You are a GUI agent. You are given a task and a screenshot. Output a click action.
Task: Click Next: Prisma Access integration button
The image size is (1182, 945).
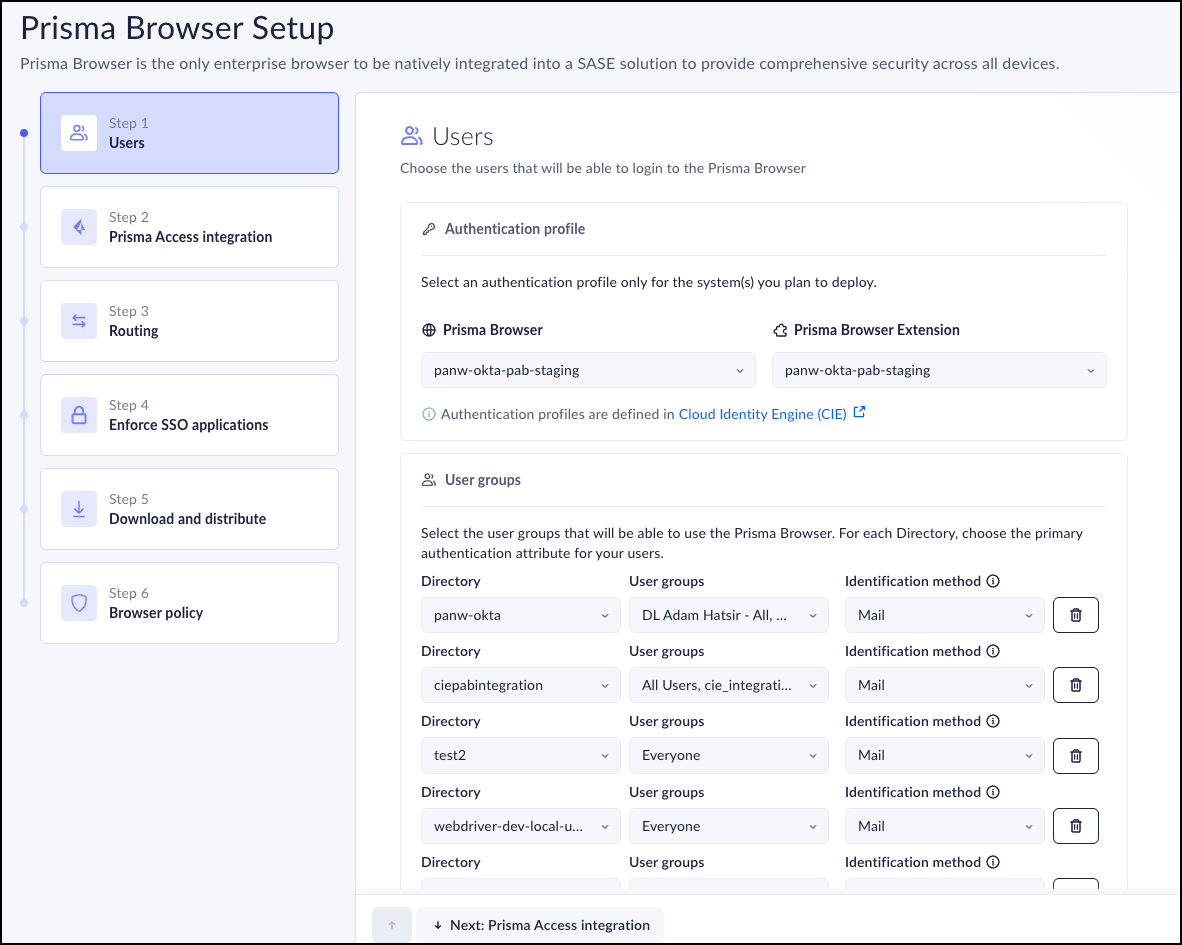pyautogui.click(x=540, y=925)
